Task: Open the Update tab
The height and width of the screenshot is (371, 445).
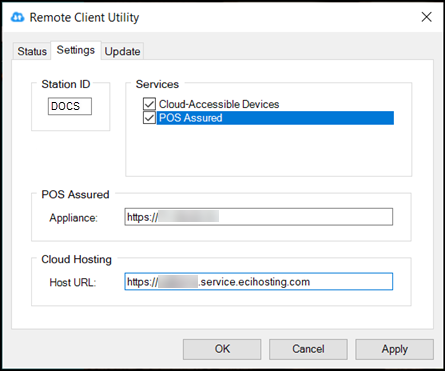Action: click(122, 51)
